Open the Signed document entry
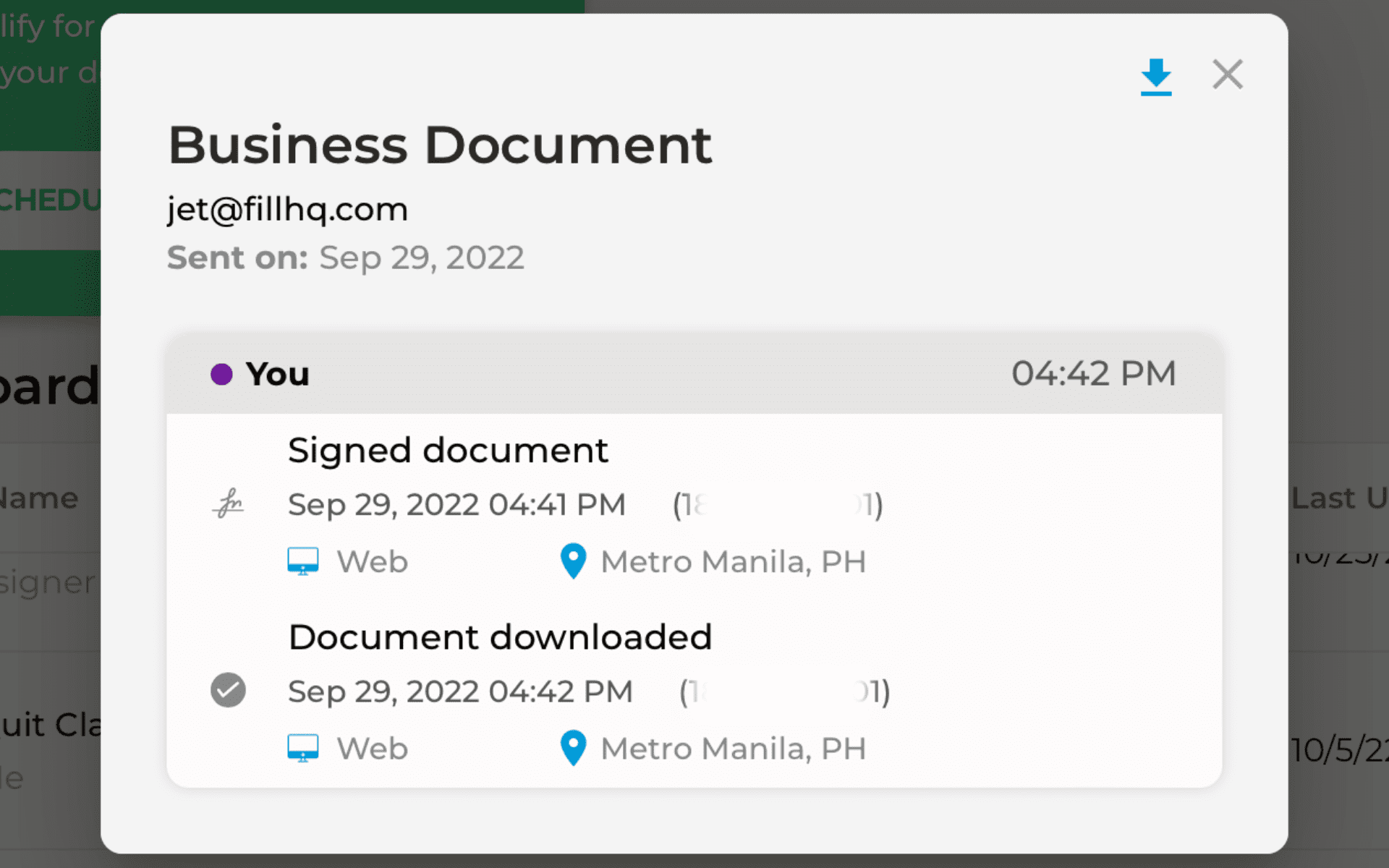The image size is (1389, 868). click(448, 451)
